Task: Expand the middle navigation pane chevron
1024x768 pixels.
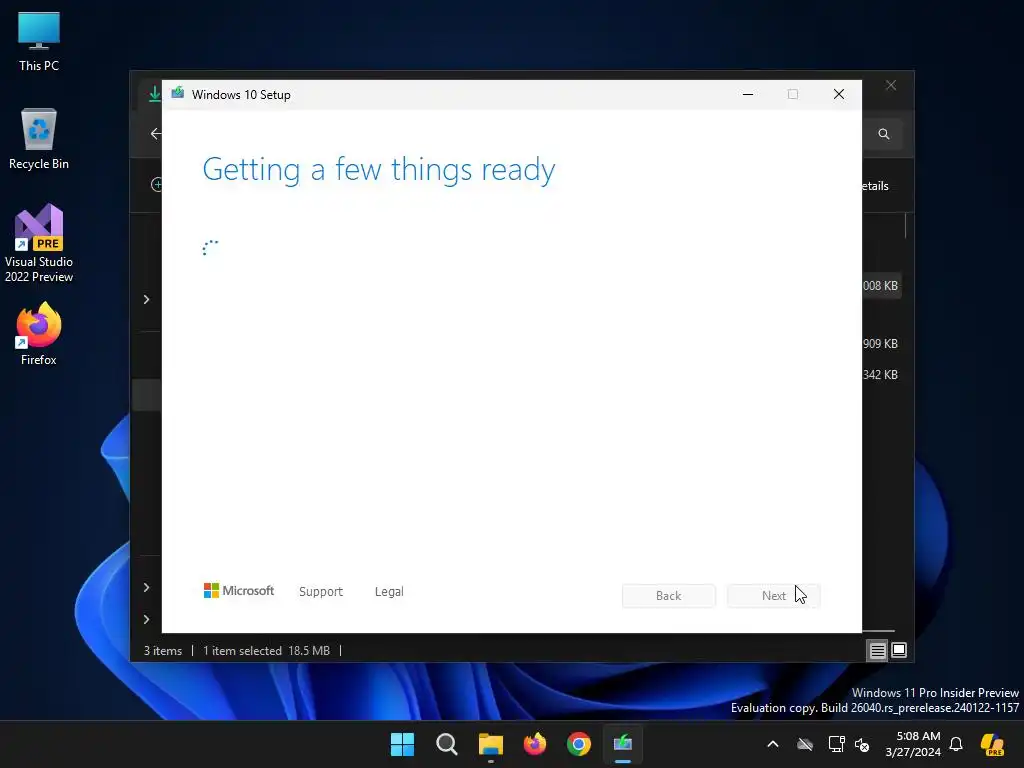Action: [x=146, y=588]
